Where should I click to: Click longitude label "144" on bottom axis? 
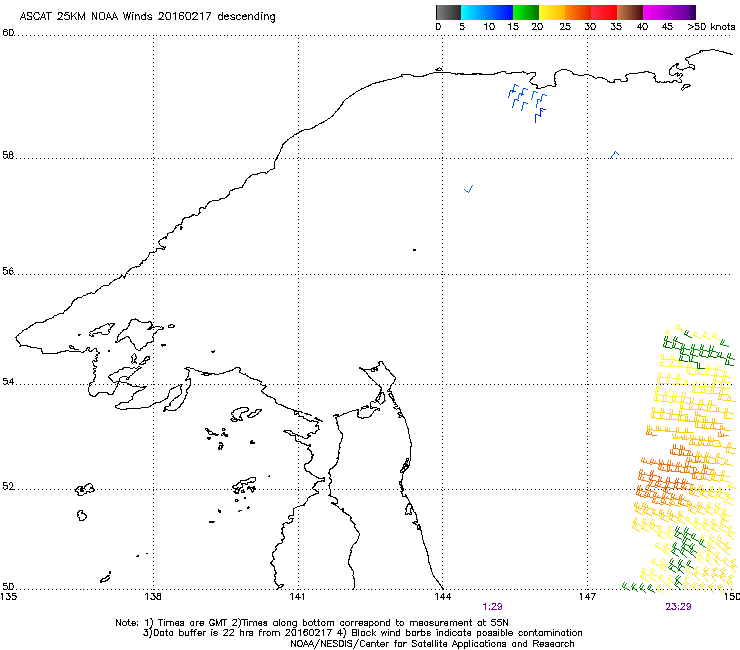tap(442, 597)
